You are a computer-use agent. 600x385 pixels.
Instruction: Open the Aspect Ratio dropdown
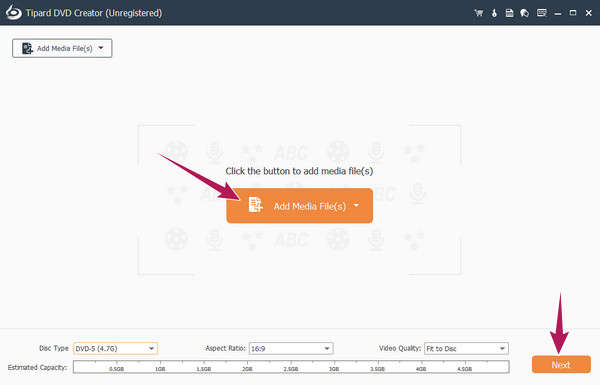tap(291, 348)
